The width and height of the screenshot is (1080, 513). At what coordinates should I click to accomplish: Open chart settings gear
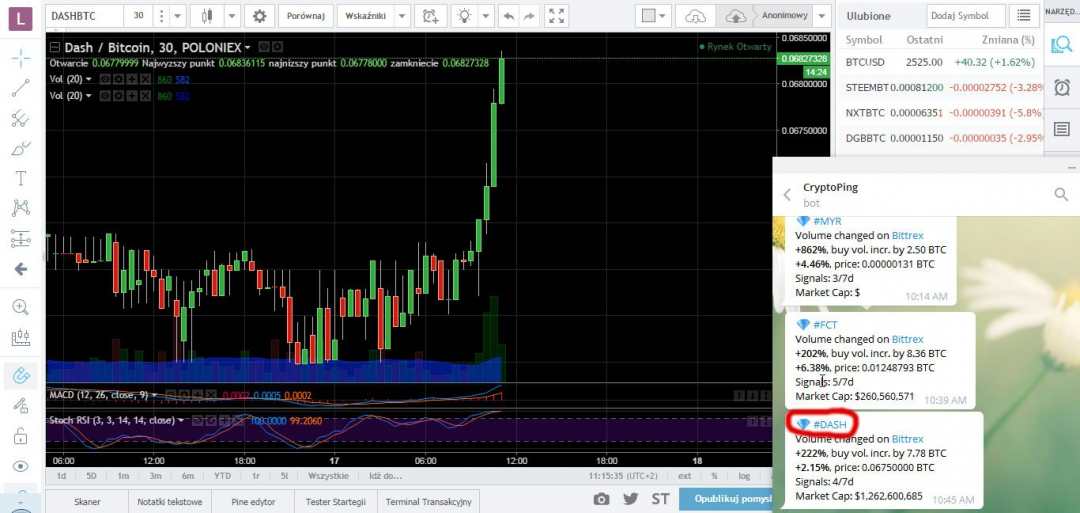[x=260, y=16]
